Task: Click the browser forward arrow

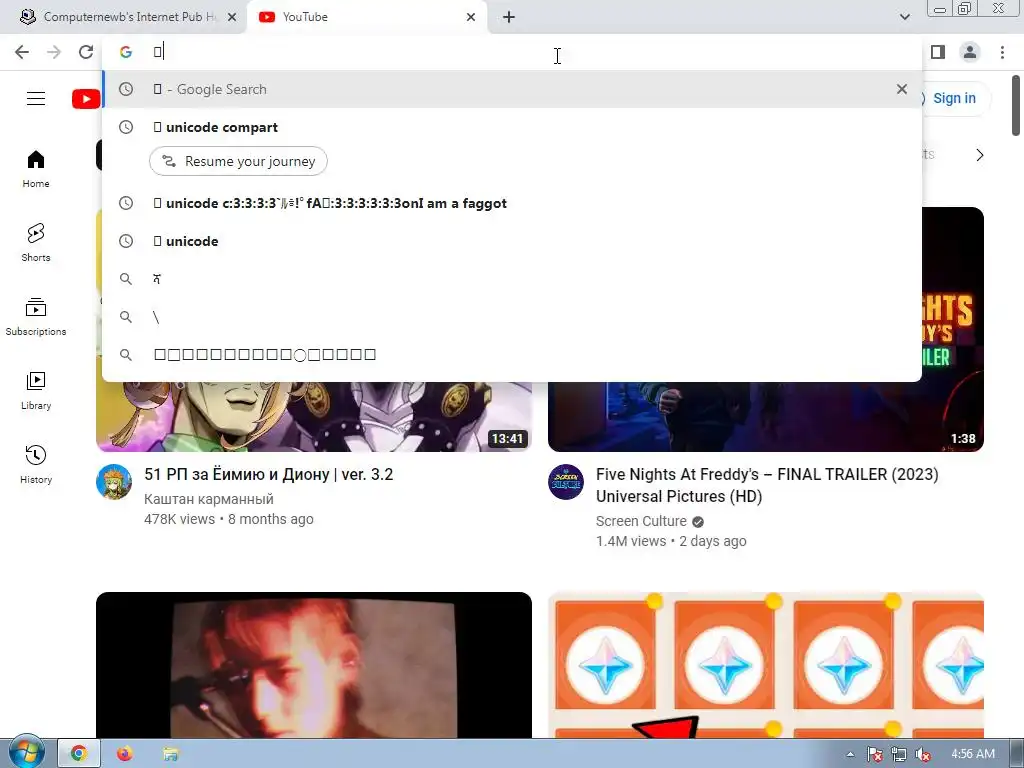Action: tap(54, 52)
